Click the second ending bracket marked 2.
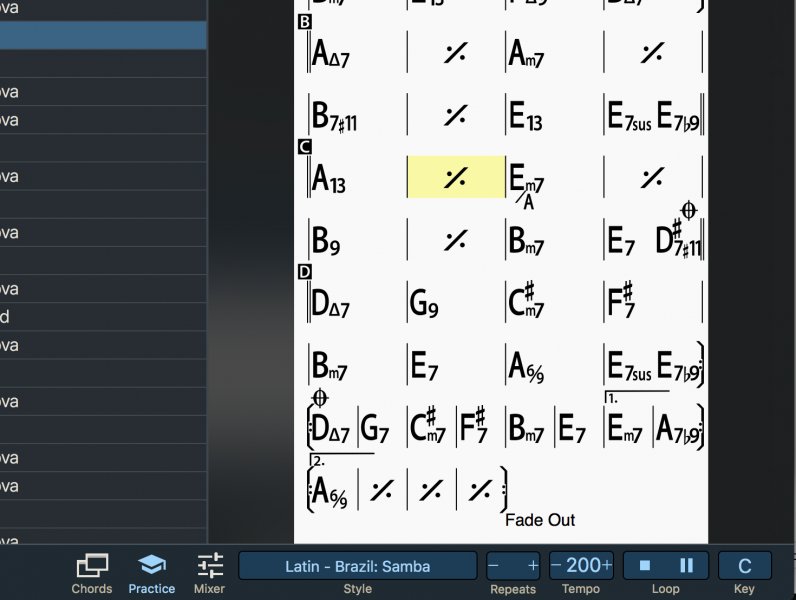This screenshot has height=600, width=796. [x=342, y=460]
